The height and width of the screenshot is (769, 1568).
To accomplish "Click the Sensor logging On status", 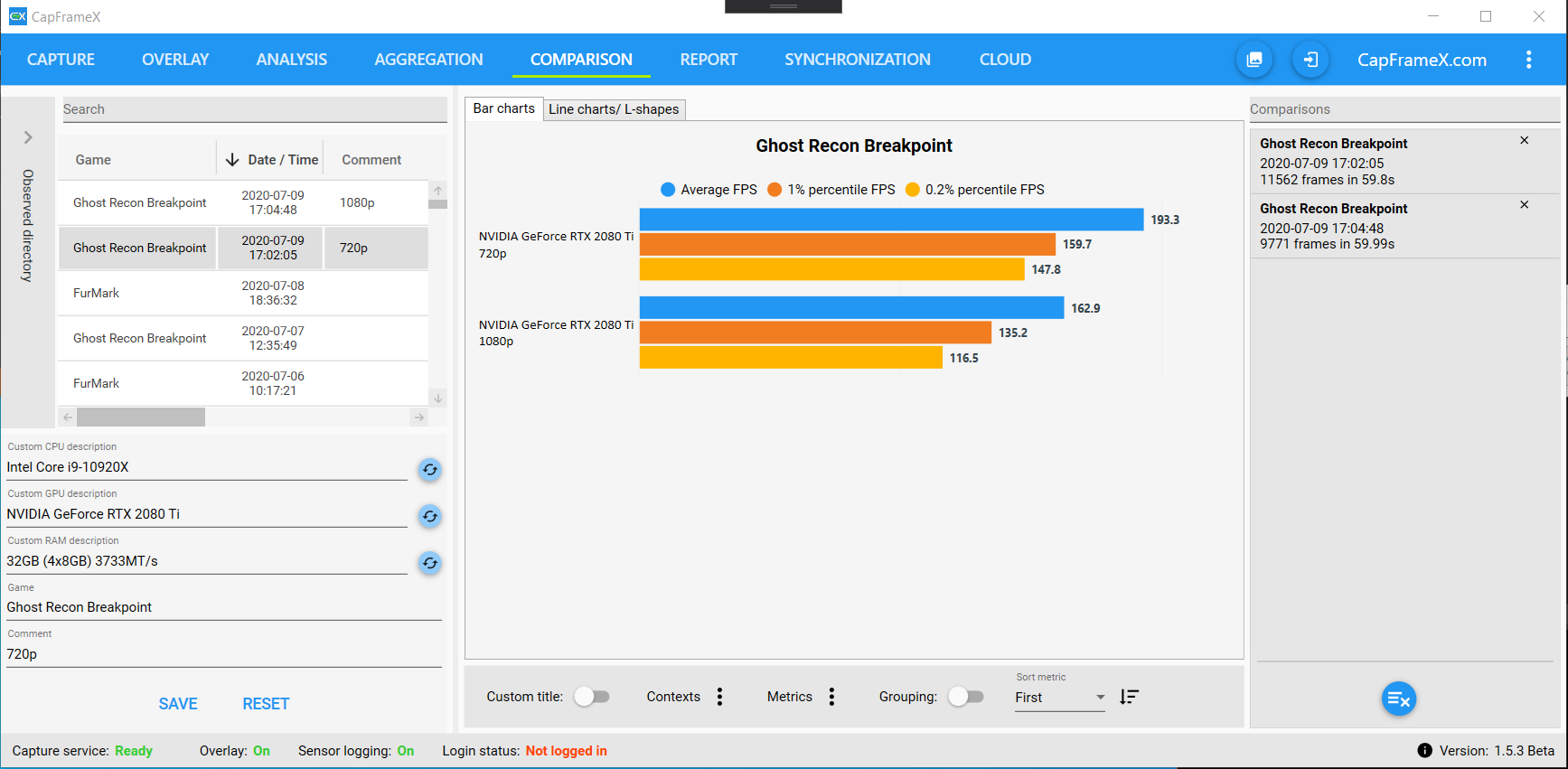I will 406,751.
